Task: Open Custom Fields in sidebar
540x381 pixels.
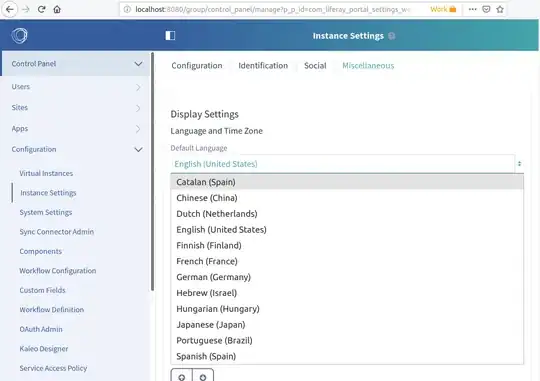Action: pyautogui.click(x=42, y=290)
